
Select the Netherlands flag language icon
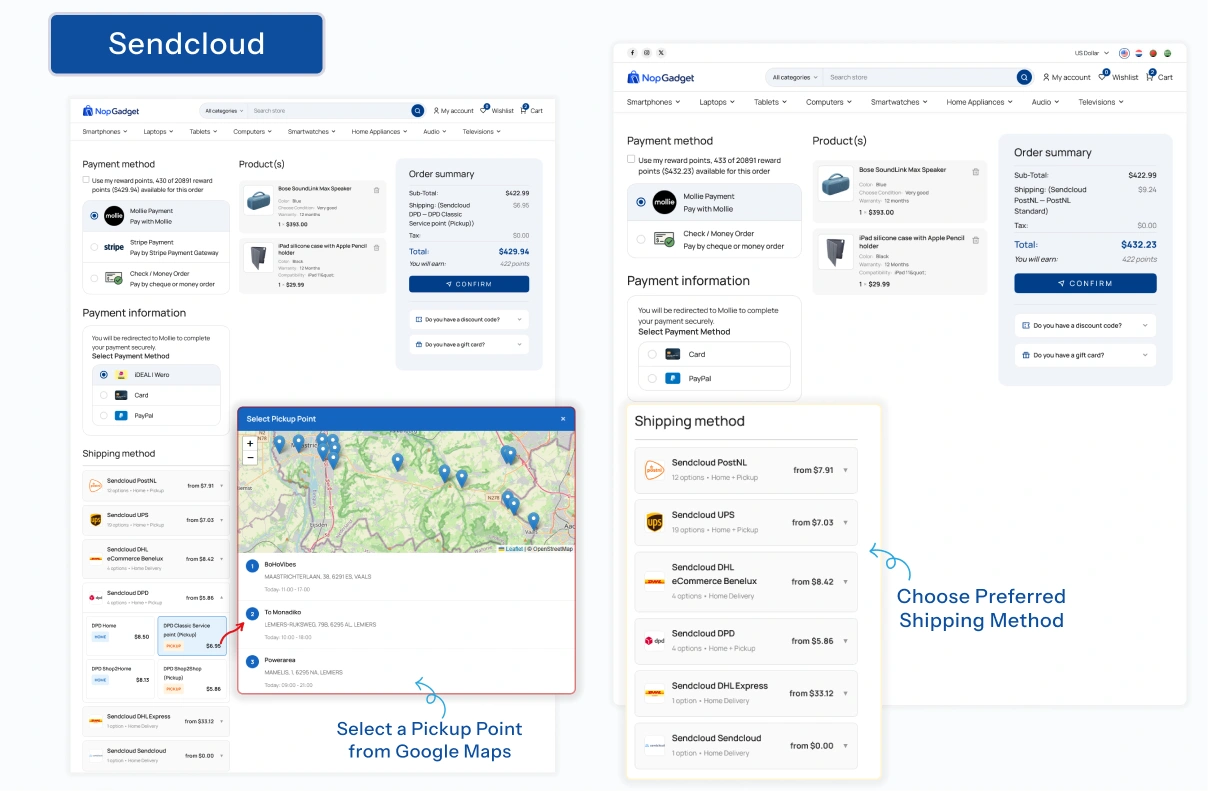[x=1139, y=53]
